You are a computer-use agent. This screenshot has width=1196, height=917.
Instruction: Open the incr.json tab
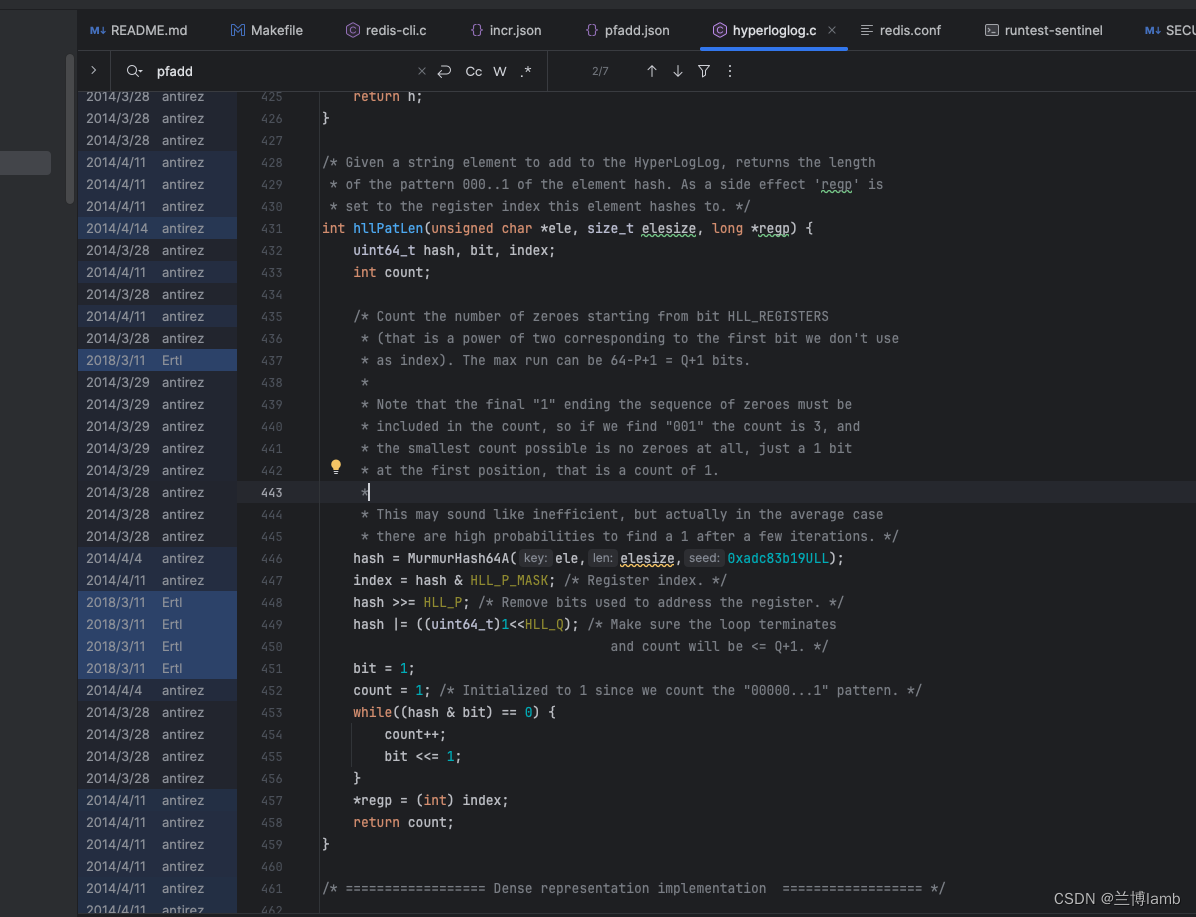[506, 31]
